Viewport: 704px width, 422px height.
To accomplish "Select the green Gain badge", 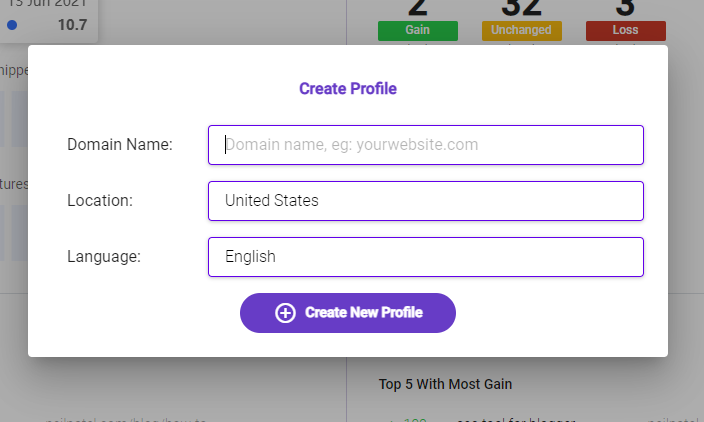I will (x=418, y=31).
